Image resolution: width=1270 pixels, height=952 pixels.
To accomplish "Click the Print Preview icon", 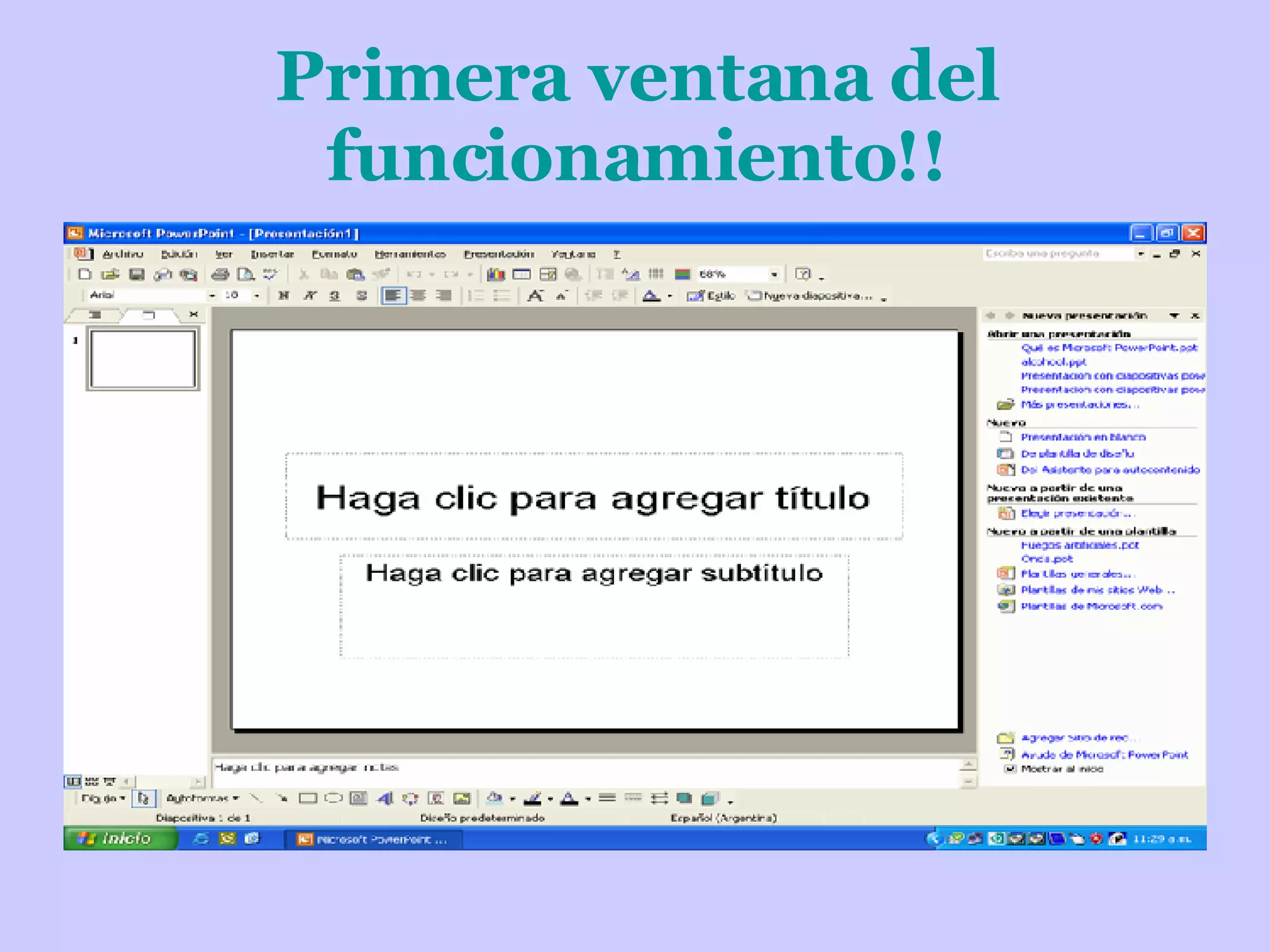I will point(246,274).
